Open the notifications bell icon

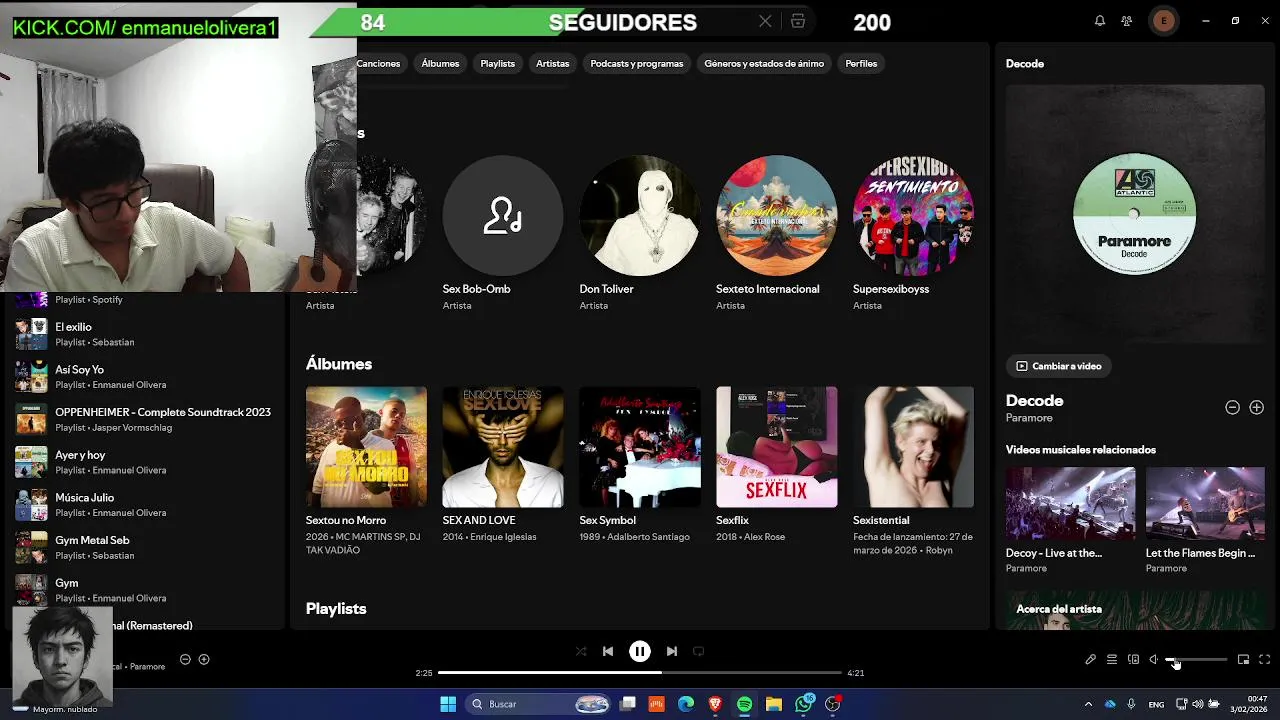point(1100,21)
